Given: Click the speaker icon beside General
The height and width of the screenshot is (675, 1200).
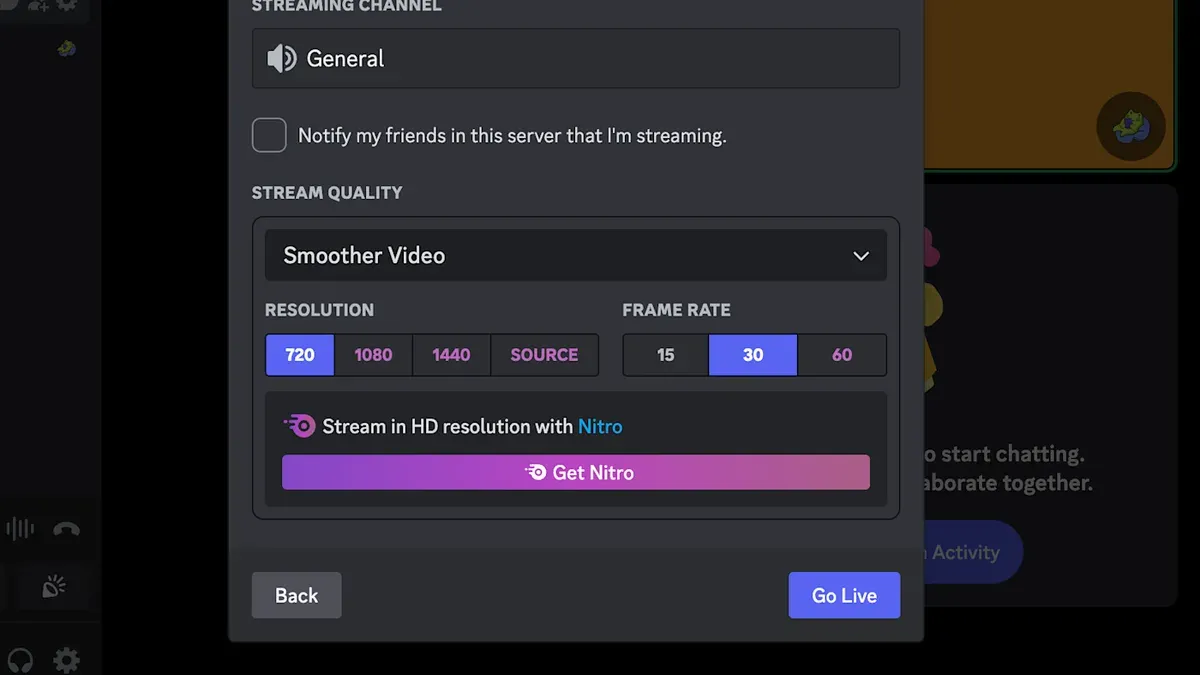Looking at the screenshot, I should click(282, 58).
